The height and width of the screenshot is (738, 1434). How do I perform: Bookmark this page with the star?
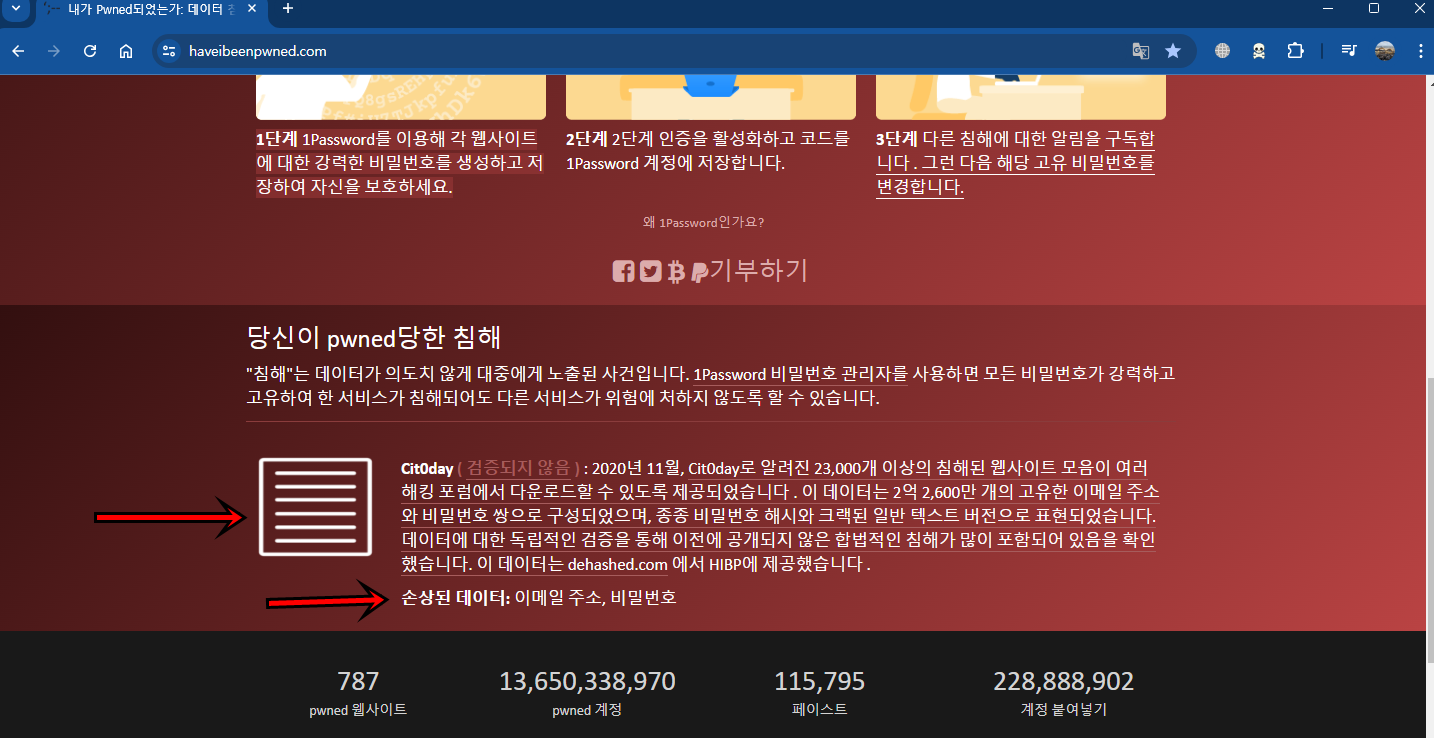(x=1173, y=51)
